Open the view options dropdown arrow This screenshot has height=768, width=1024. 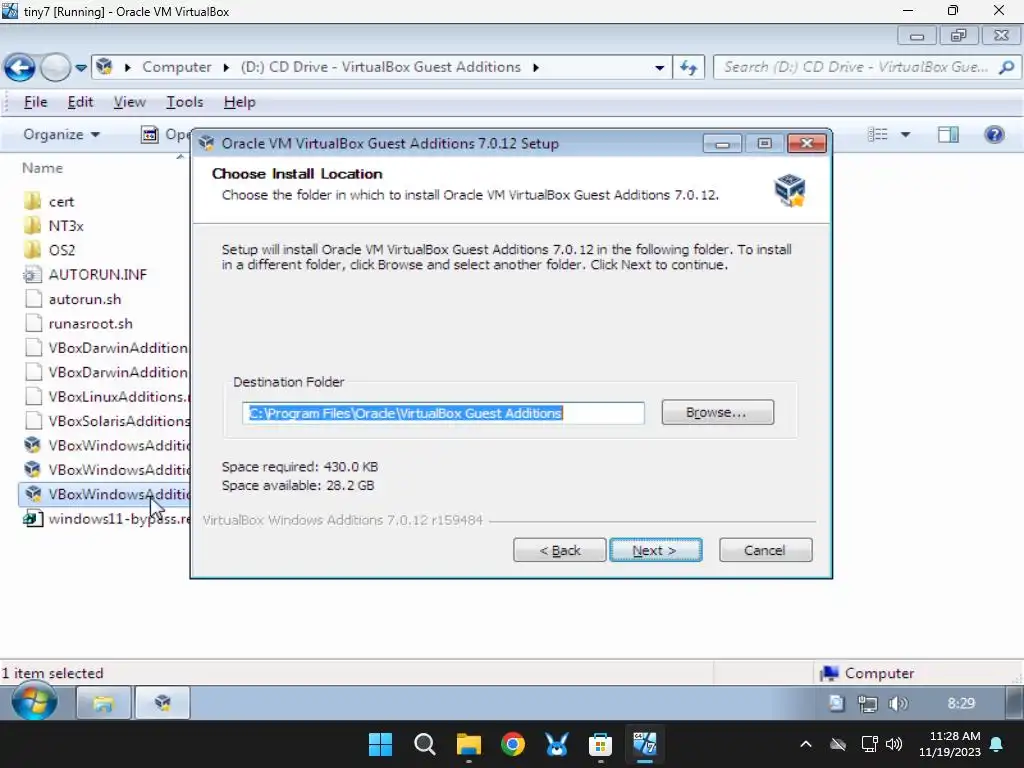(x=905, y=135)
